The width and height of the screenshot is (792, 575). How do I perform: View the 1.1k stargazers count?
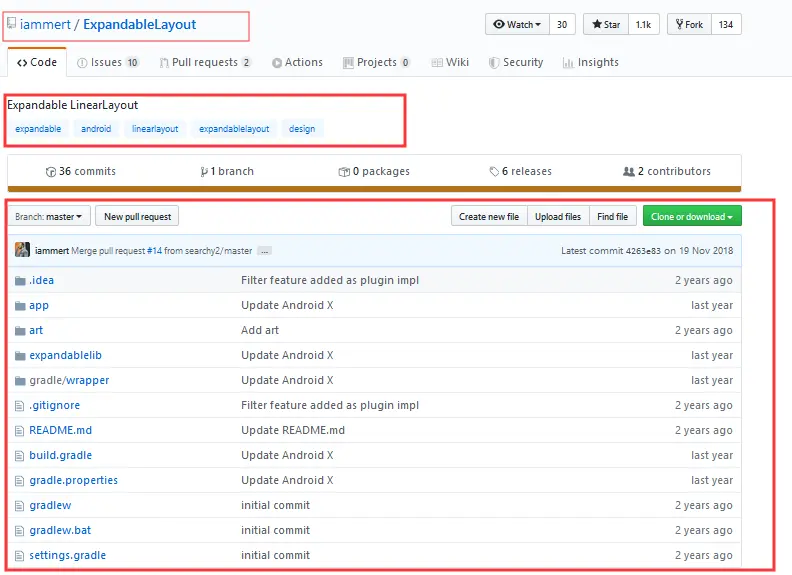[644, 24]
